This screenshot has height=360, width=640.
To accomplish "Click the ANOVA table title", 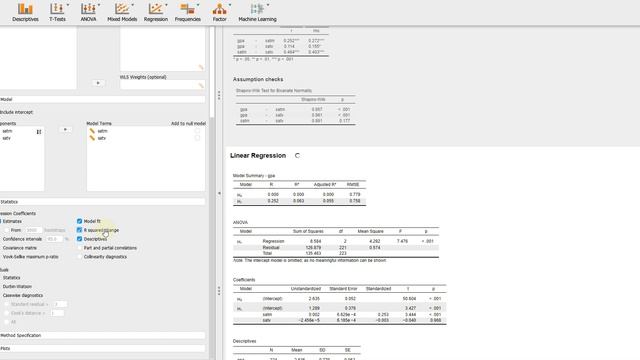I will point(240,222).
